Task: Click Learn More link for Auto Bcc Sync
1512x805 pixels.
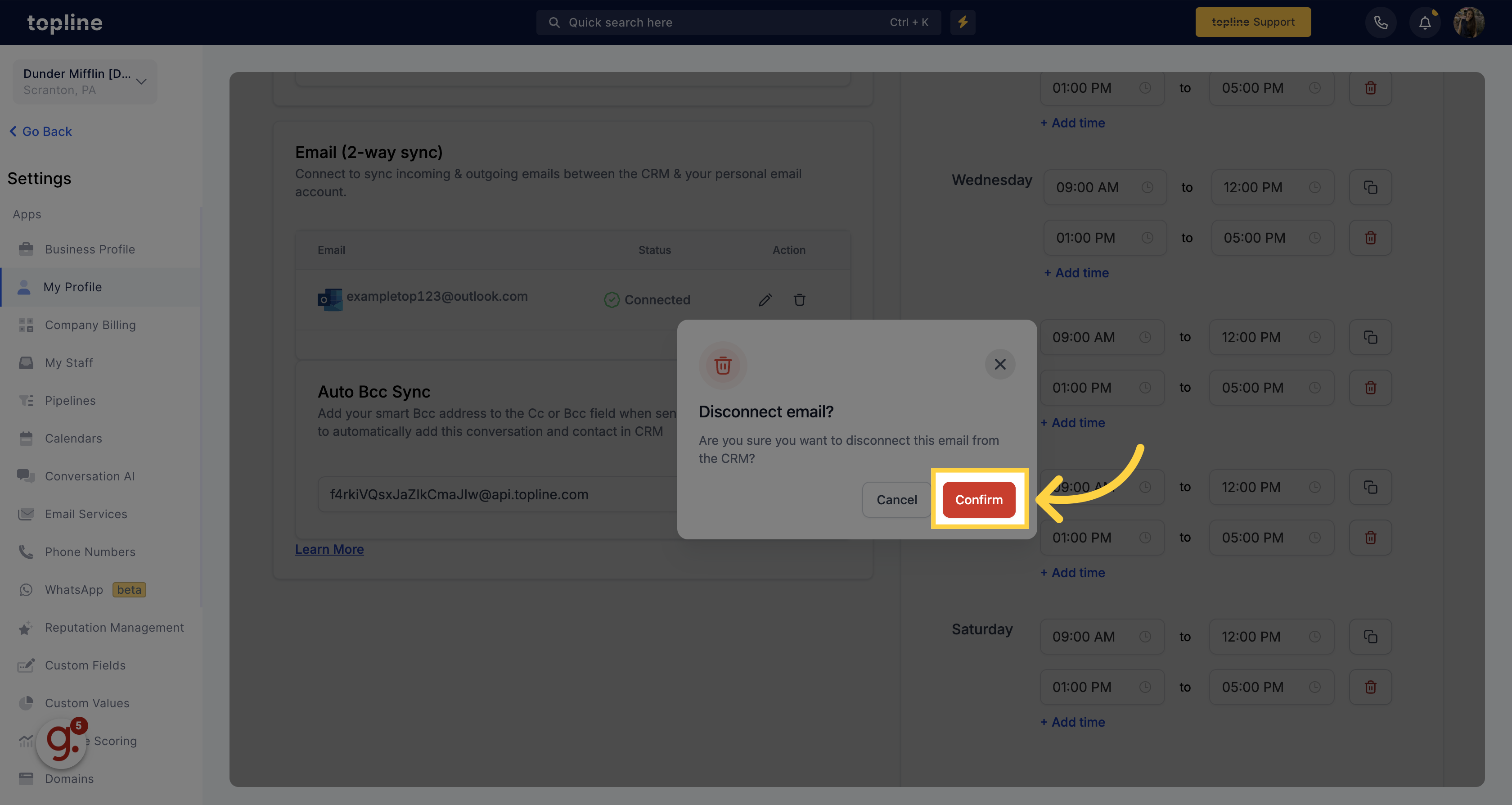Action: [x=329, y=549]
